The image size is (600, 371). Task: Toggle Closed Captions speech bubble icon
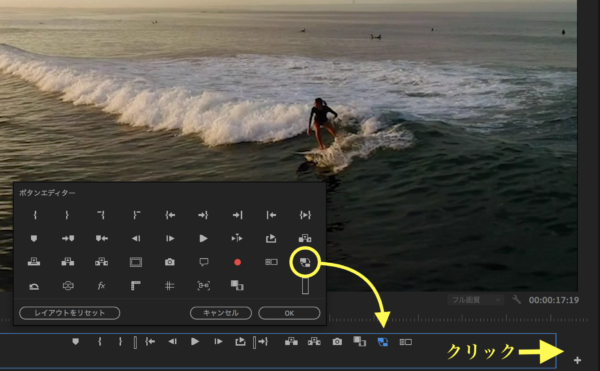coord(204,262)
